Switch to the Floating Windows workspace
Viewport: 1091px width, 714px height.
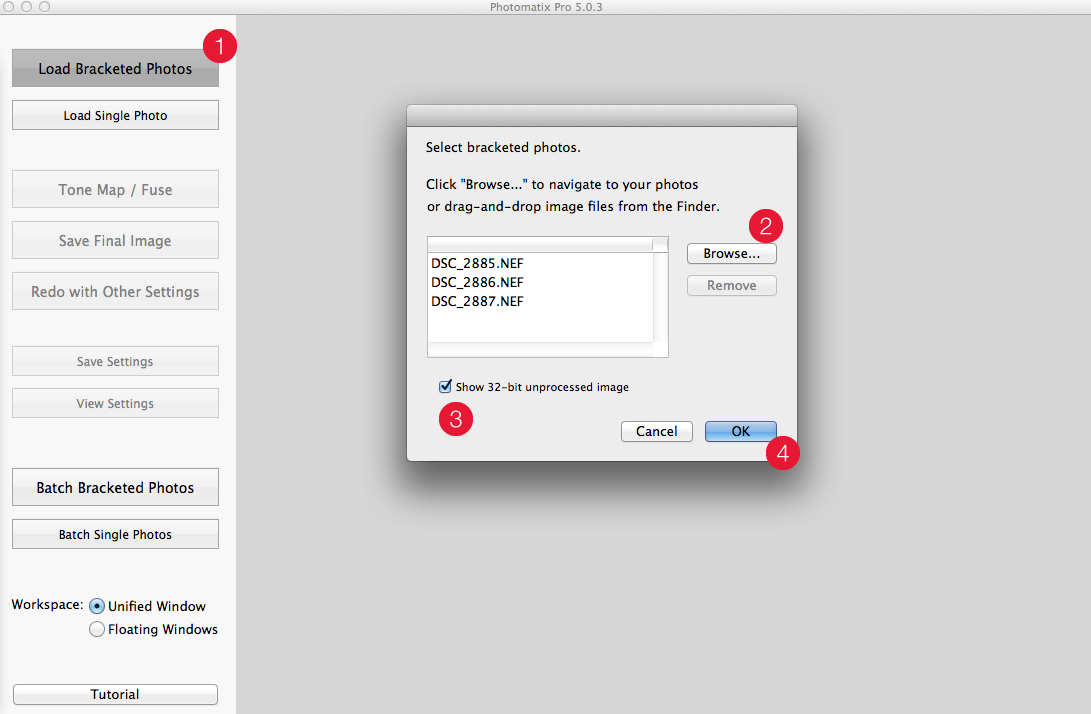point(97,630)
